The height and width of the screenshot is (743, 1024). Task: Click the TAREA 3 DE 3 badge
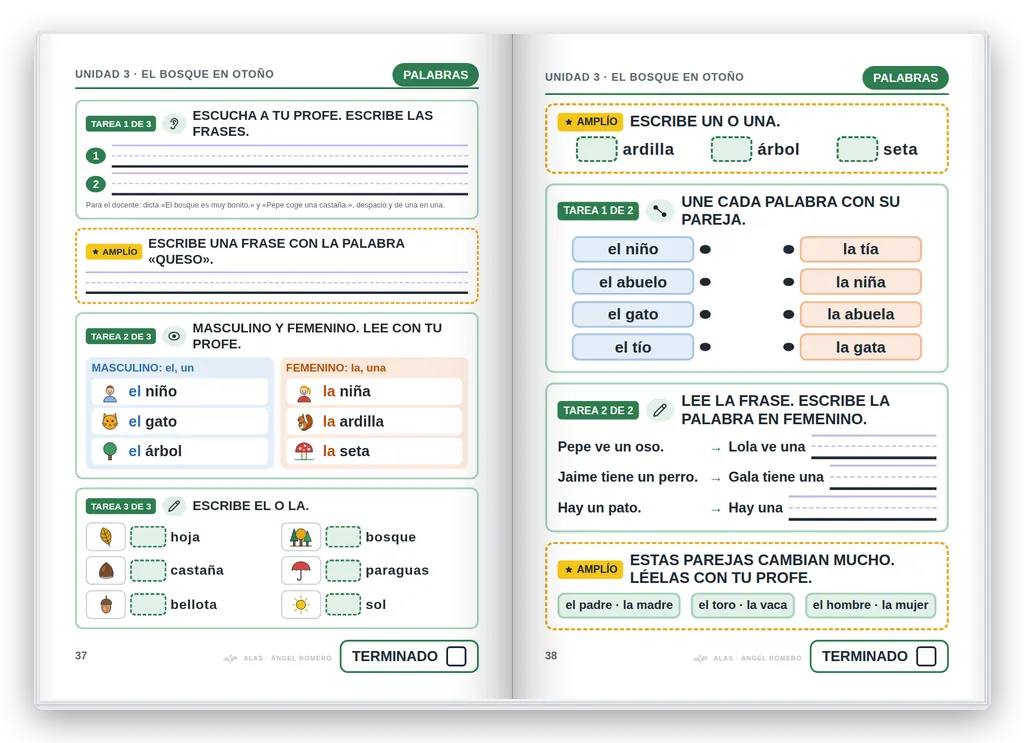tap(121, 506)
